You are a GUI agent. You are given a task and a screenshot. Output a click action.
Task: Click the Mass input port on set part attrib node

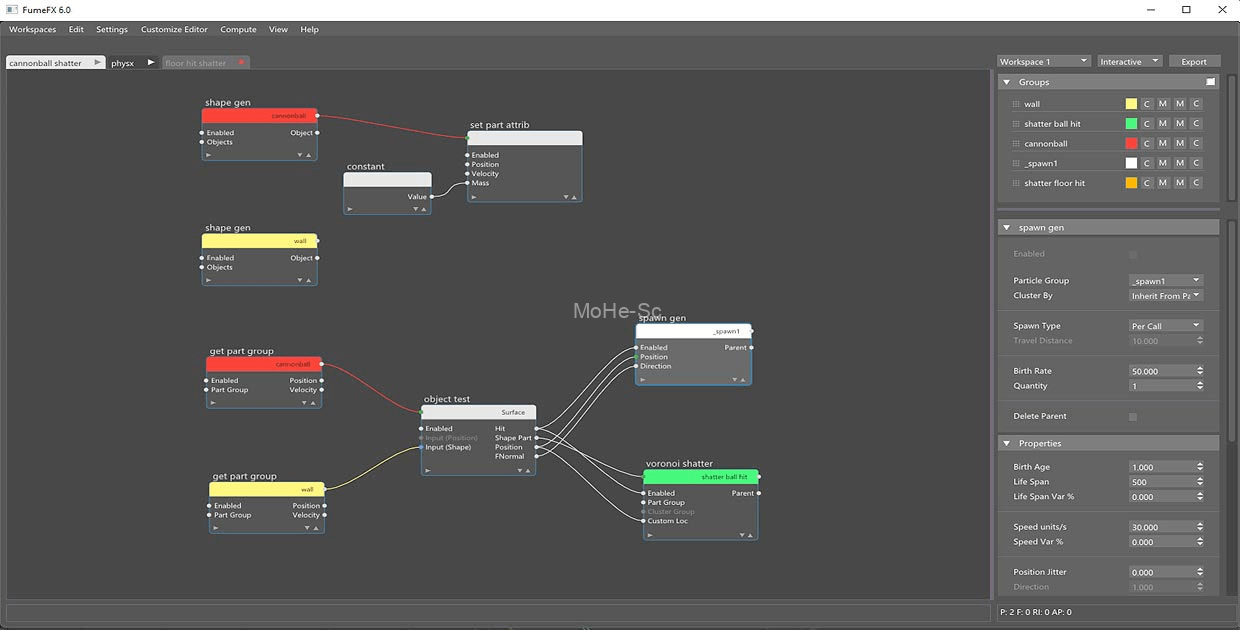point(467,183)
